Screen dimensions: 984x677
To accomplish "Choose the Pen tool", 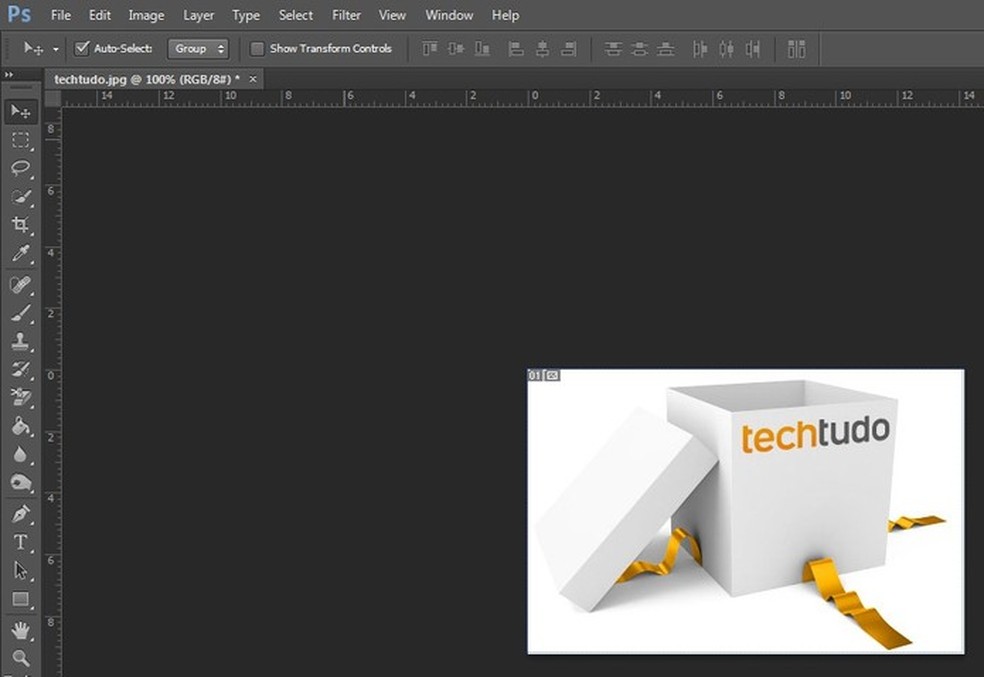I will 20,514.
